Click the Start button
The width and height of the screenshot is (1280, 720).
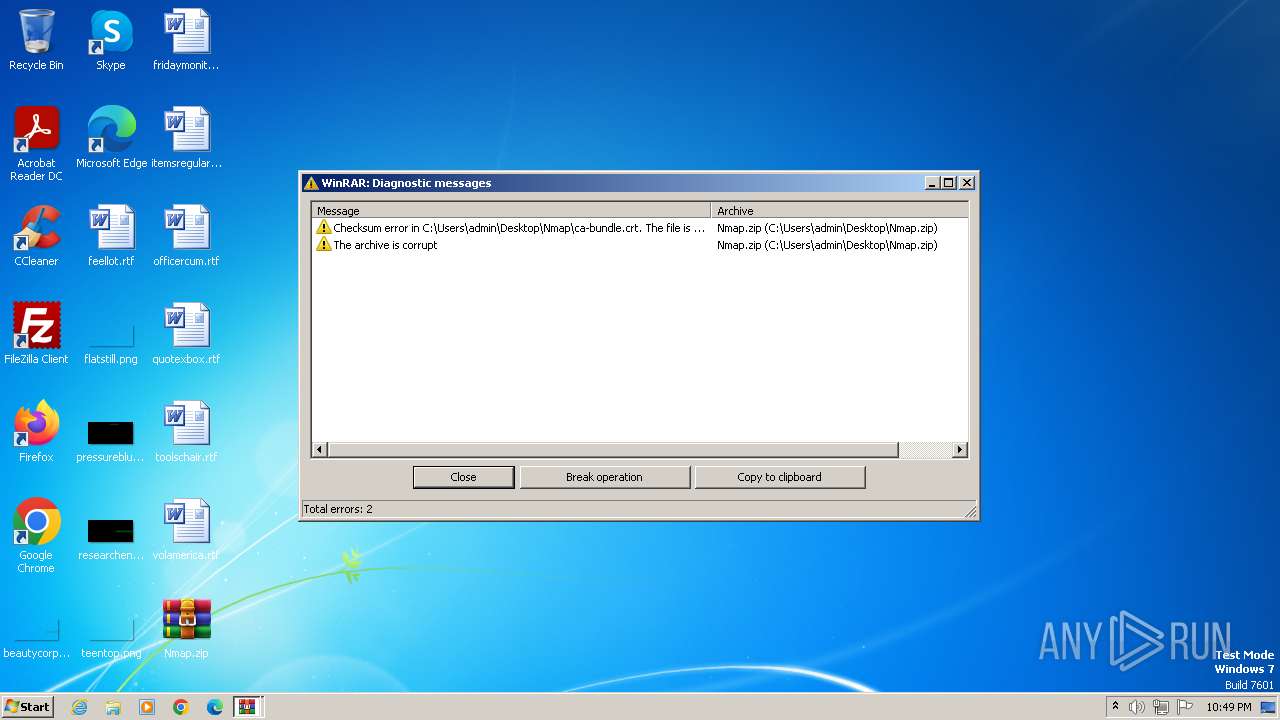28,707
